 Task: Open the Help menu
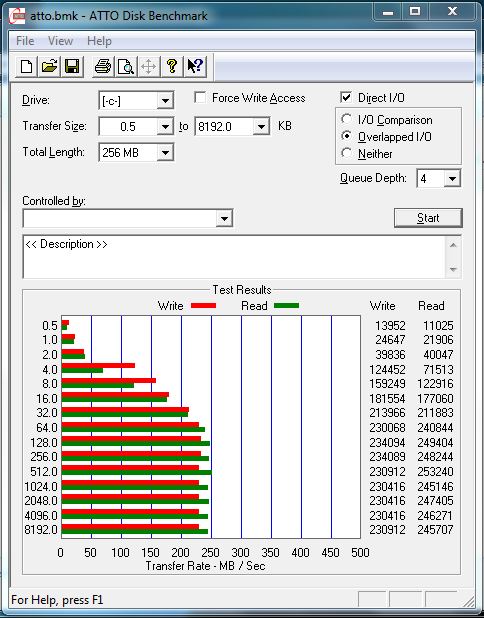click(x=99, y=41)
